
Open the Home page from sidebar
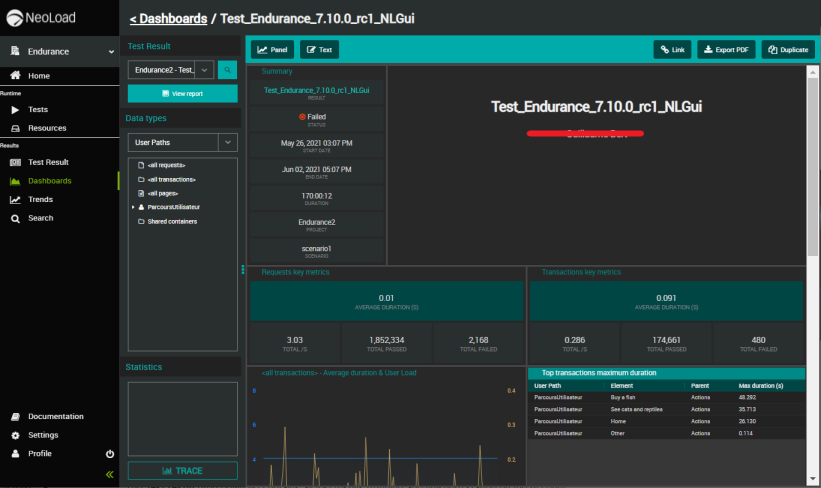tap(38, 76)
